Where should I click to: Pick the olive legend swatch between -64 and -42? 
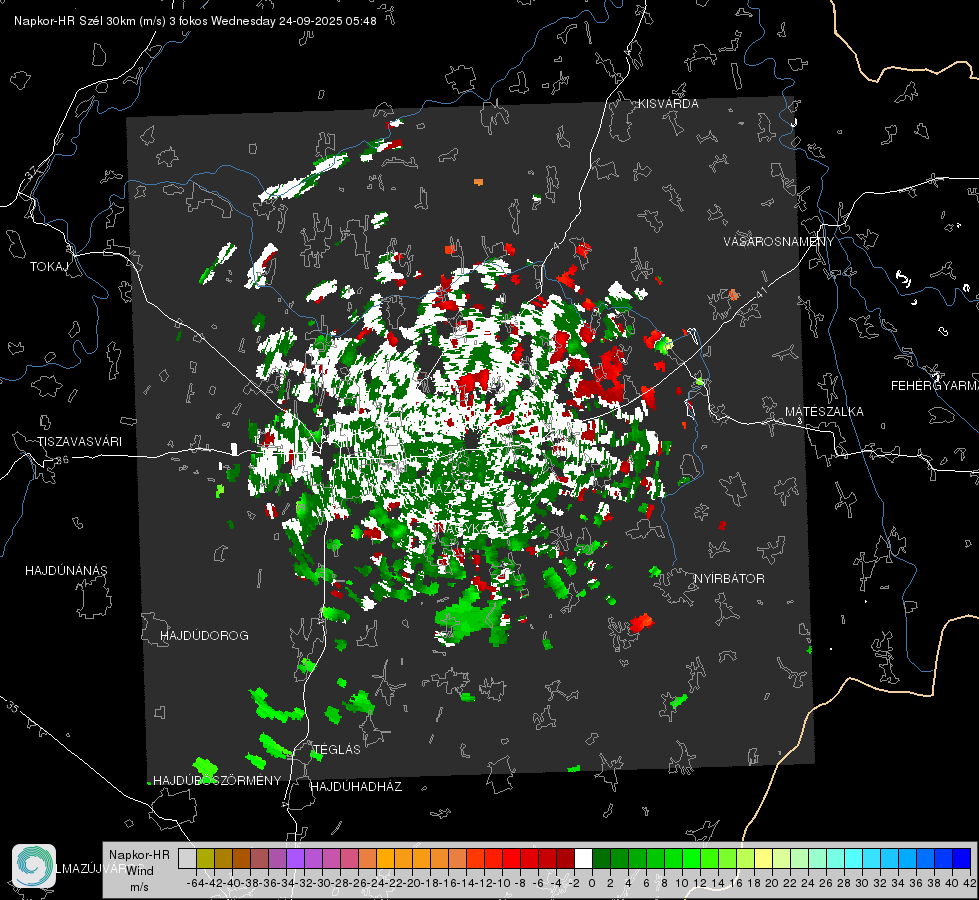pos(205,858)
